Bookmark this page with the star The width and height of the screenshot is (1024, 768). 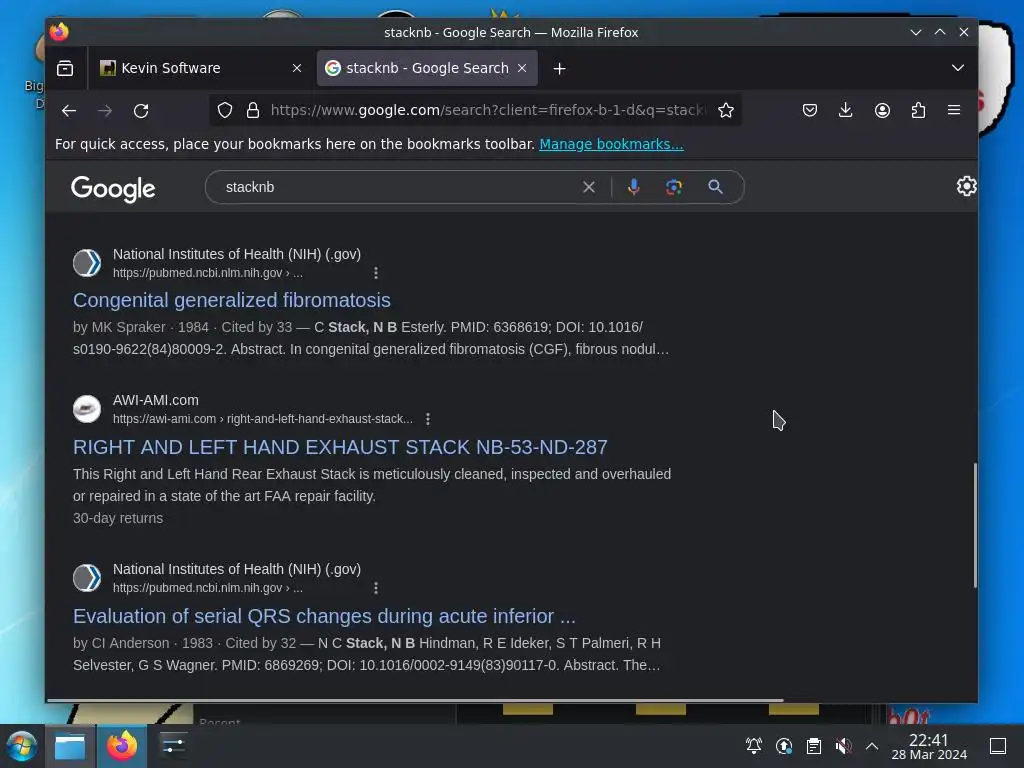(726, 110)
